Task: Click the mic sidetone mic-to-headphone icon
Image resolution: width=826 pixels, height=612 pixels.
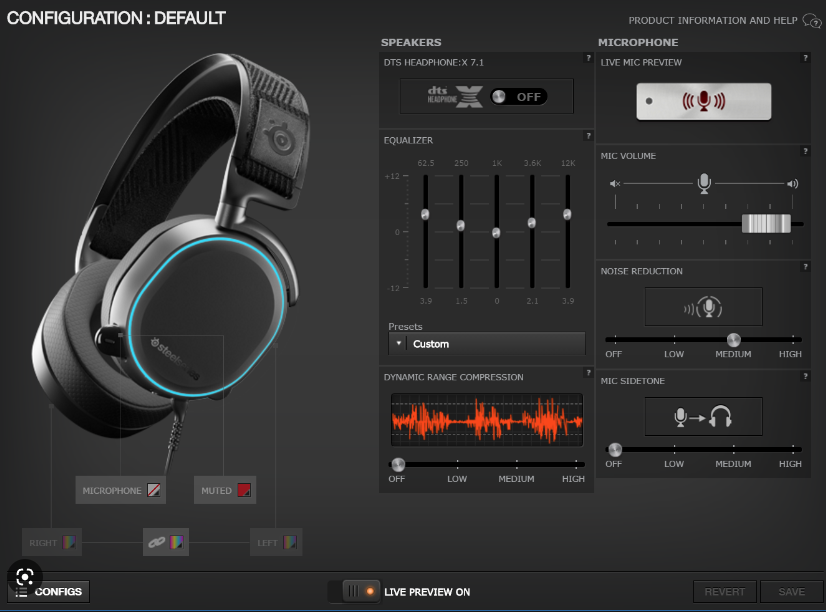Action: (x=704, y=417)
